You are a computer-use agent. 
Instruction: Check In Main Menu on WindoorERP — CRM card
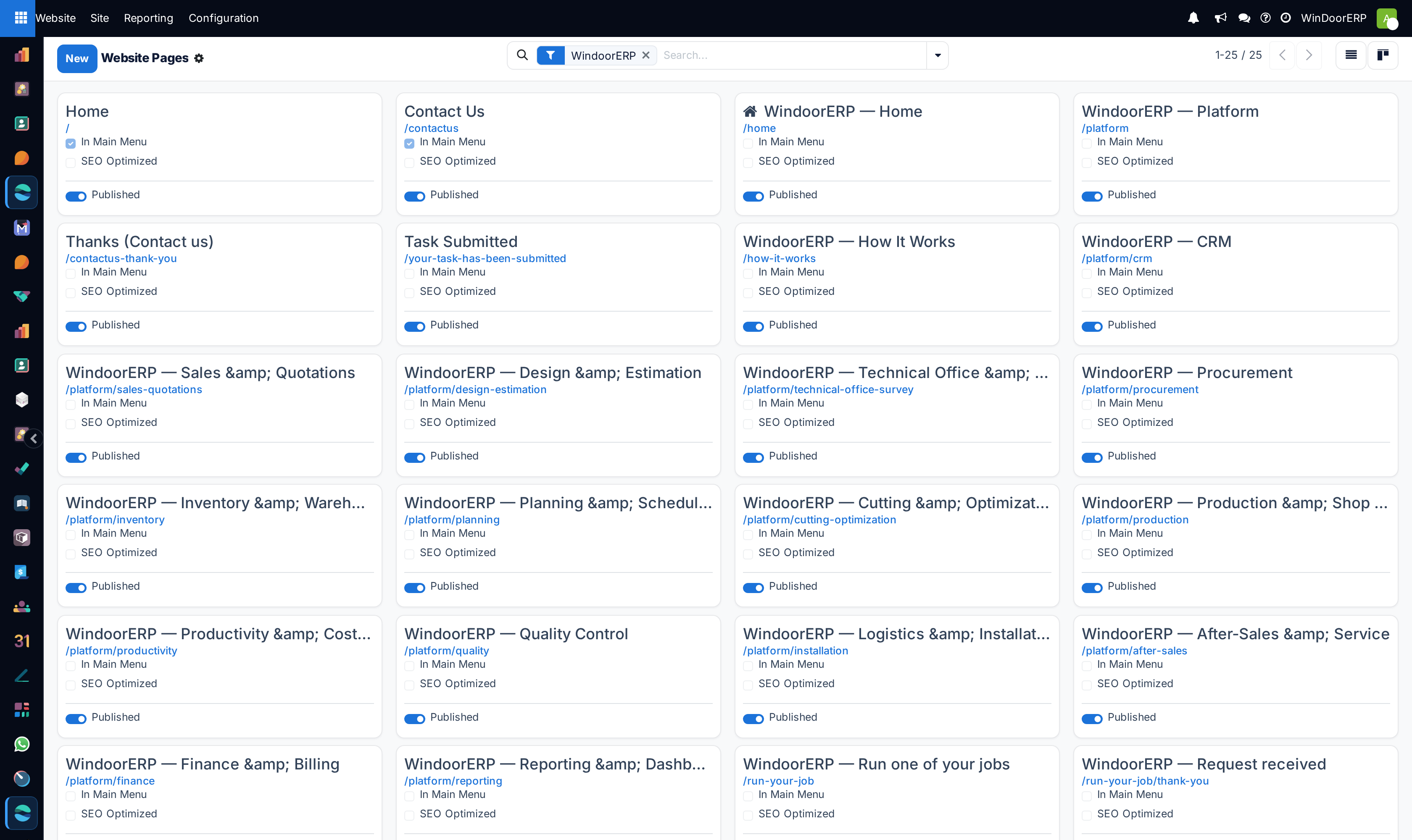tap(1087, 273)
